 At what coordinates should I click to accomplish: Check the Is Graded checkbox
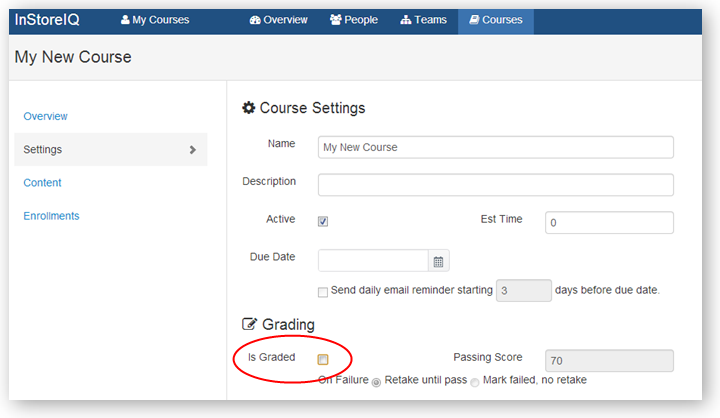pyautogui.click(x=323, y=360)
